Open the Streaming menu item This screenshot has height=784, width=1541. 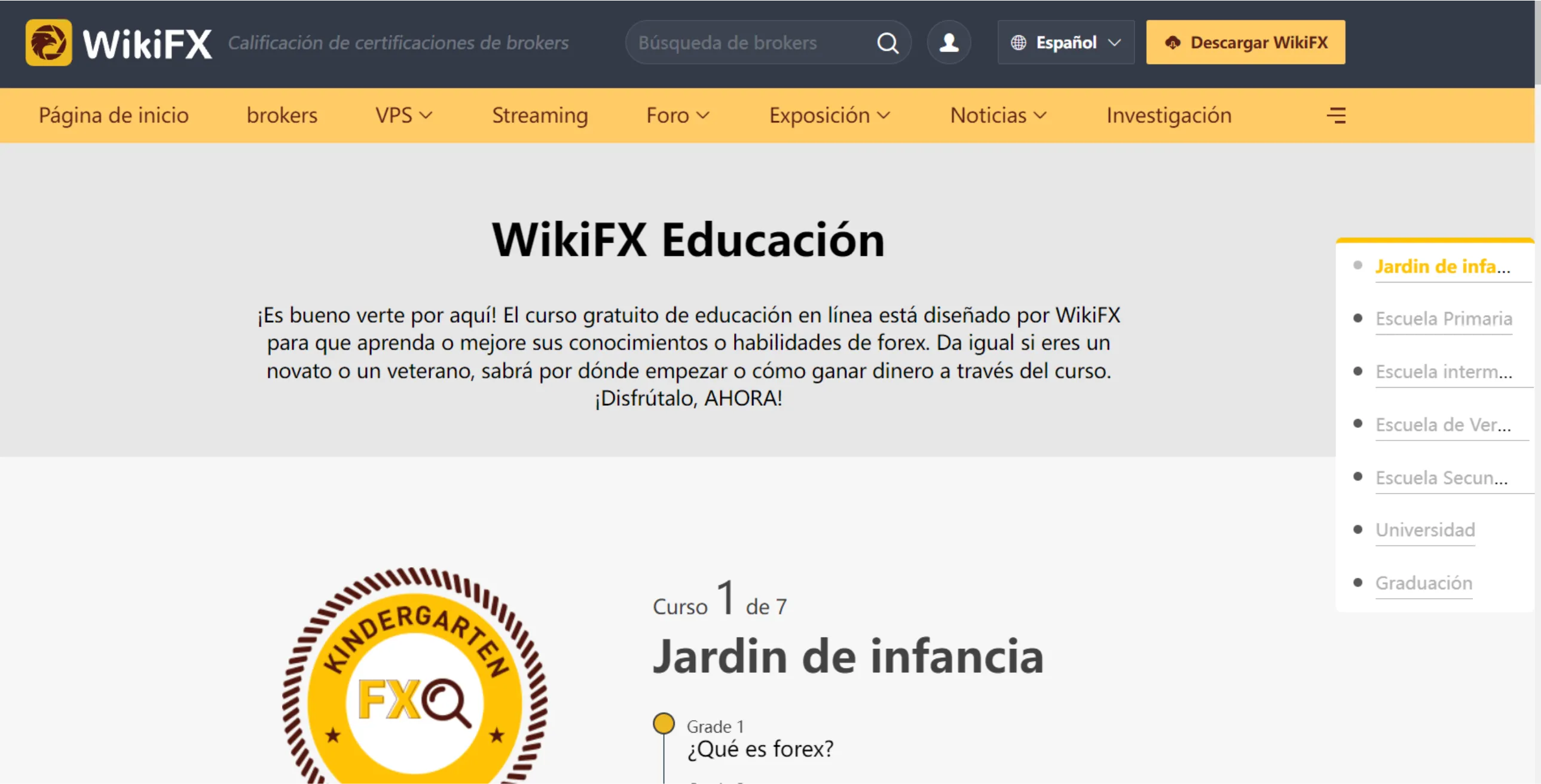[540, 115]
